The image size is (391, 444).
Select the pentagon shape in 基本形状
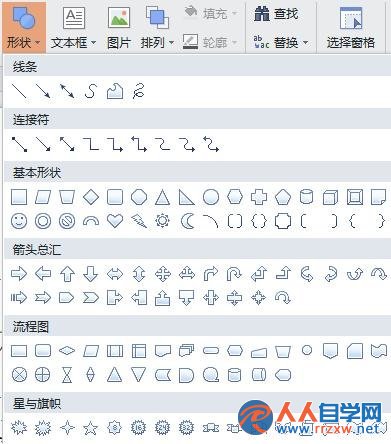coord(283,197)
